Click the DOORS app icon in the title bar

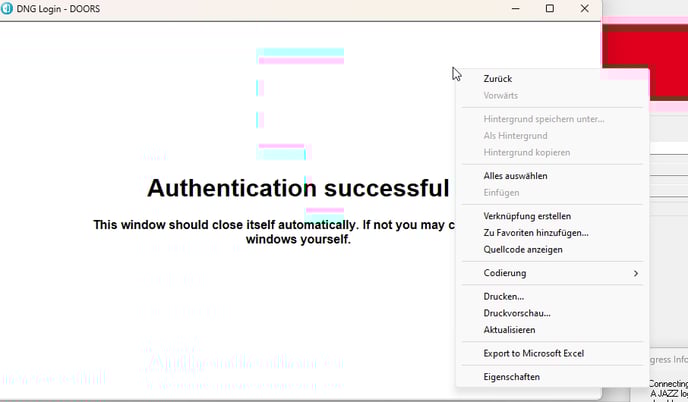point(7,8)
